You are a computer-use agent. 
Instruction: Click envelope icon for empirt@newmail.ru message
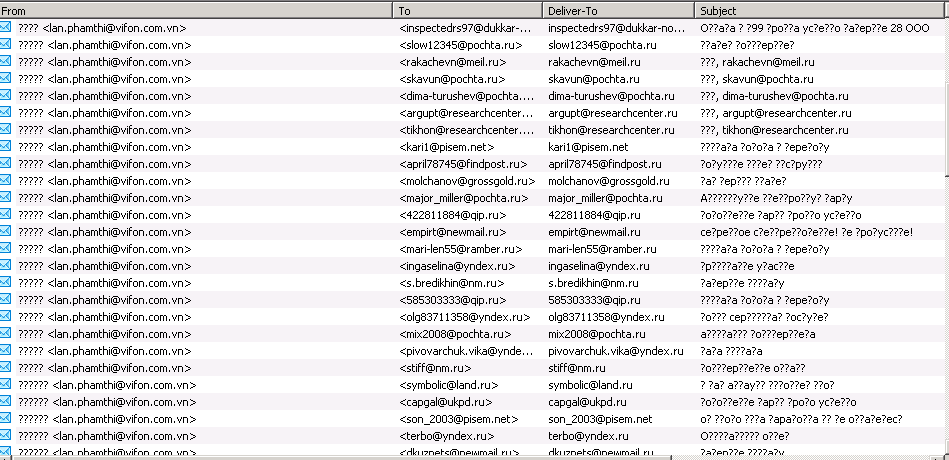5,231
